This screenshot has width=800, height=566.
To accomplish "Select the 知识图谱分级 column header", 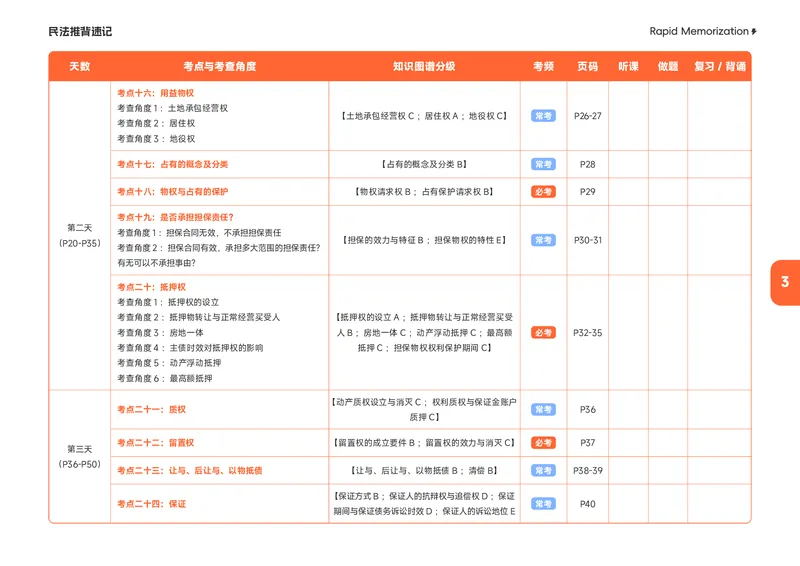I will (x=424, y=66).
